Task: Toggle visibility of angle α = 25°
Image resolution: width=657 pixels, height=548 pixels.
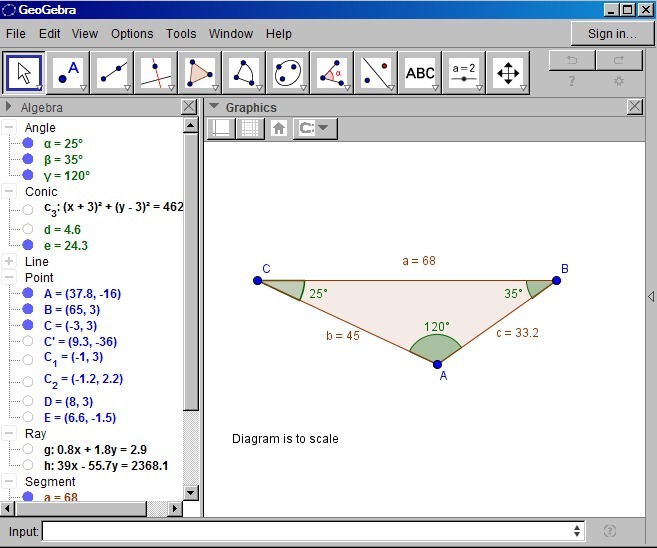Action: [x=28, y=143]
